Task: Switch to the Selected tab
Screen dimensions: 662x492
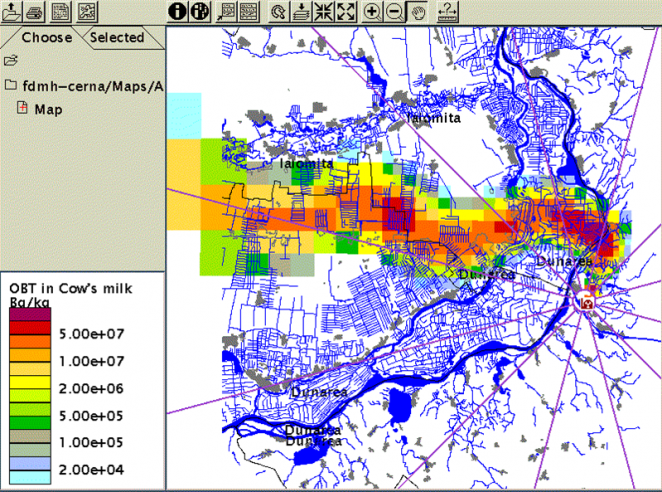Action: click(118, 37)
